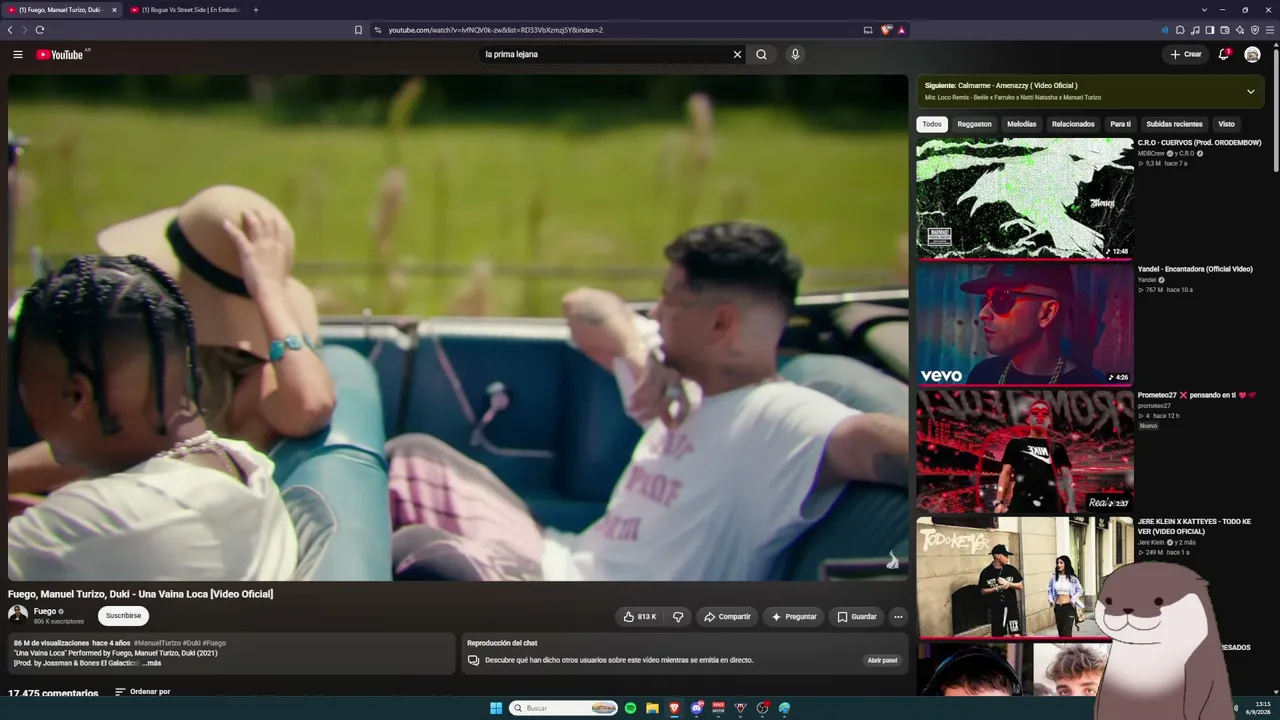Like the video with thumbs up
This screenshot has width=1280, height=720.
[x=639, y=617]
